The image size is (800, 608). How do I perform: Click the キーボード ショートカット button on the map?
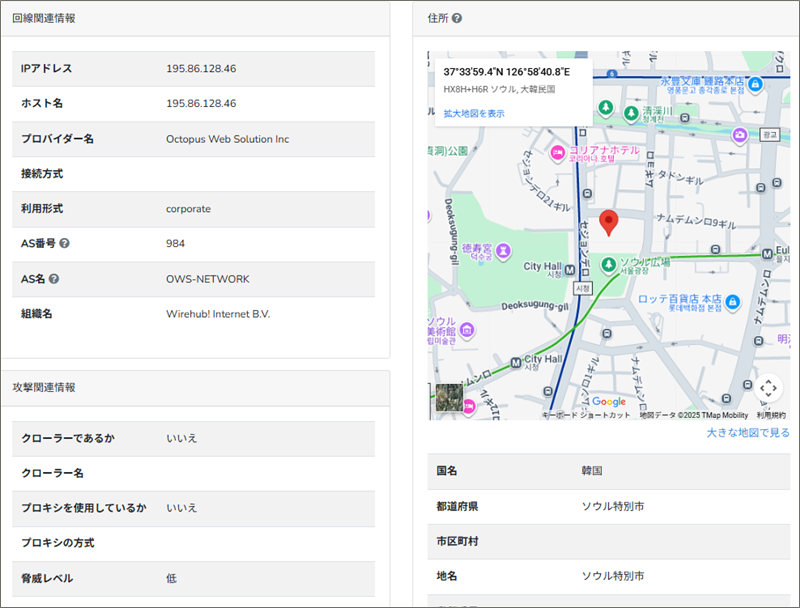(x=586, y=415)
